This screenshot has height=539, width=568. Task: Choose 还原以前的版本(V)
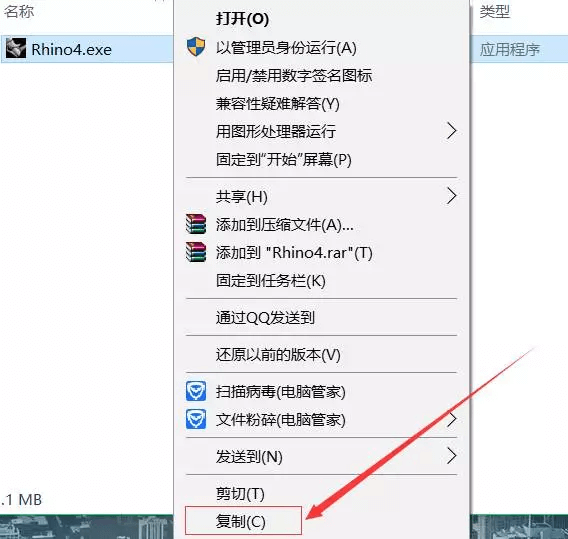click(278, 354)
